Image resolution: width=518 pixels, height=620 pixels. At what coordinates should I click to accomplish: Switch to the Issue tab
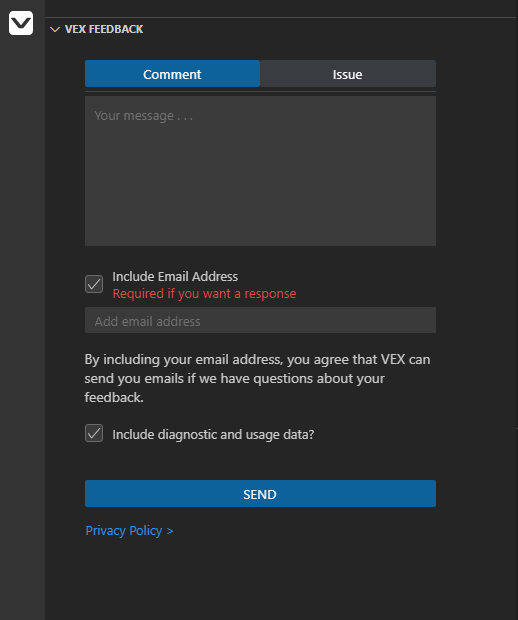point(348,74)
